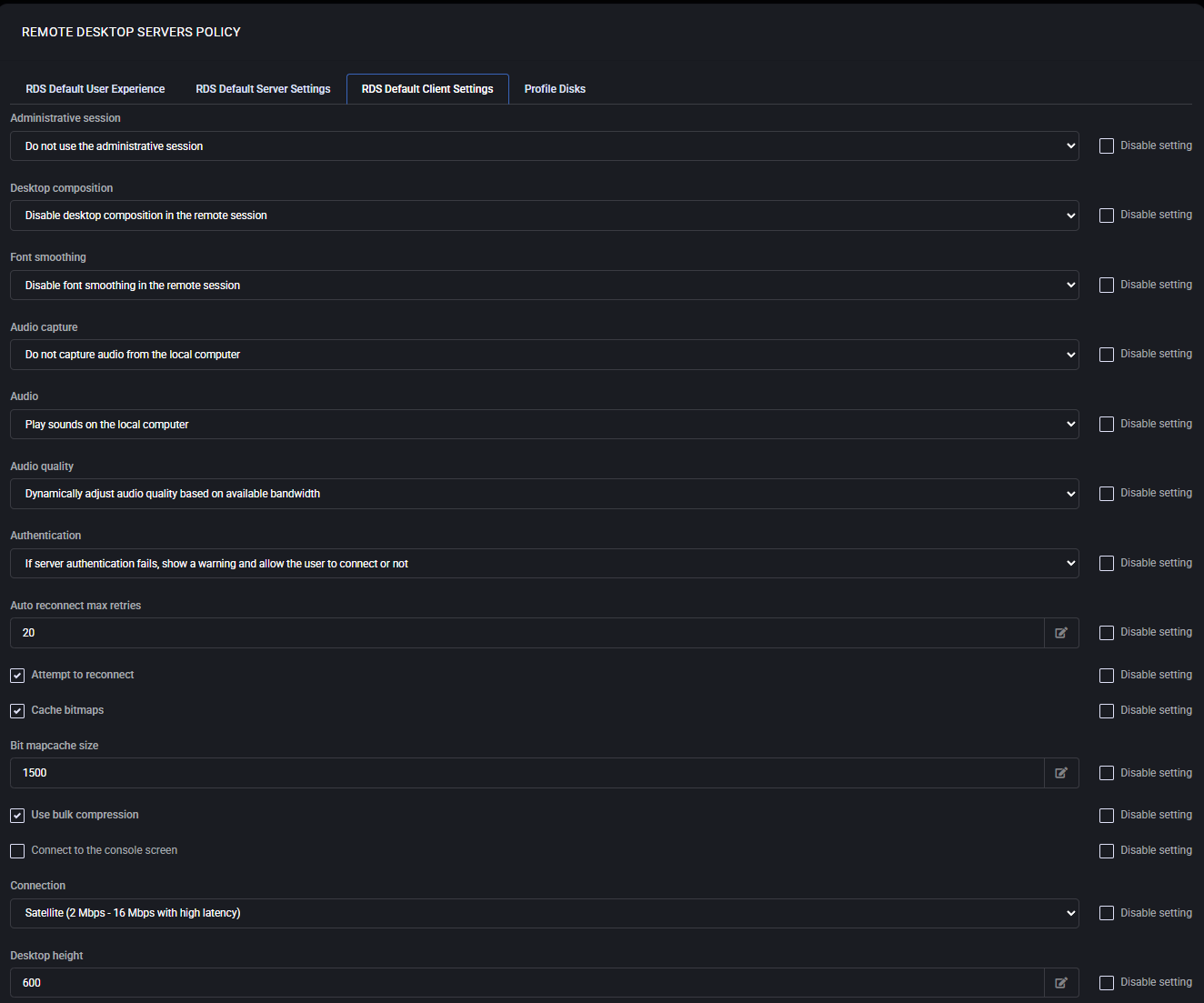This screenshot has width=1204, height=1003.
Task: Check Disable setting for Audio capture
Action: [1107, 355]
